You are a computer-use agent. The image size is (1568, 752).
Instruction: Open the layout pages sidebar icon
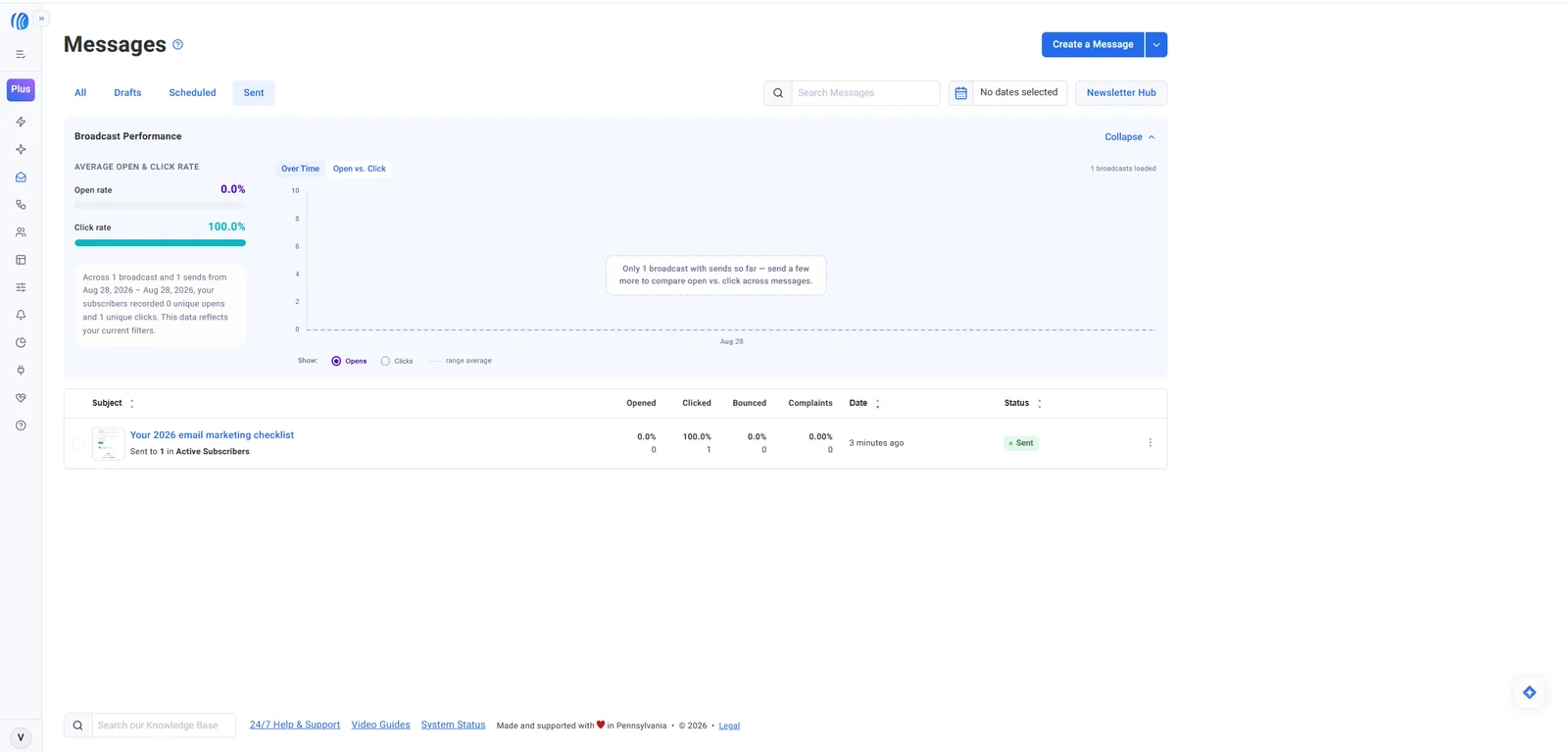click(x=21, y=260)
